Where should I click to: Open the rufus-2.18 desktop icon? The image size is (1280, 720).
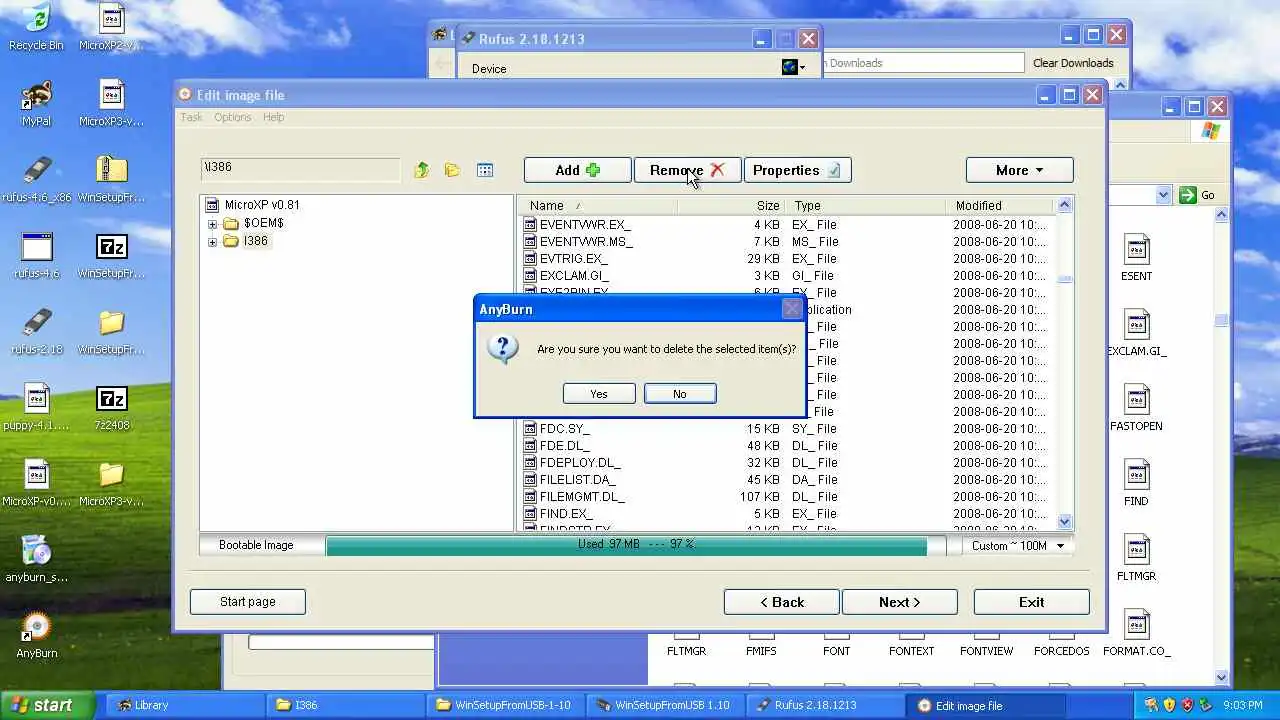click(x=36, y=331)
